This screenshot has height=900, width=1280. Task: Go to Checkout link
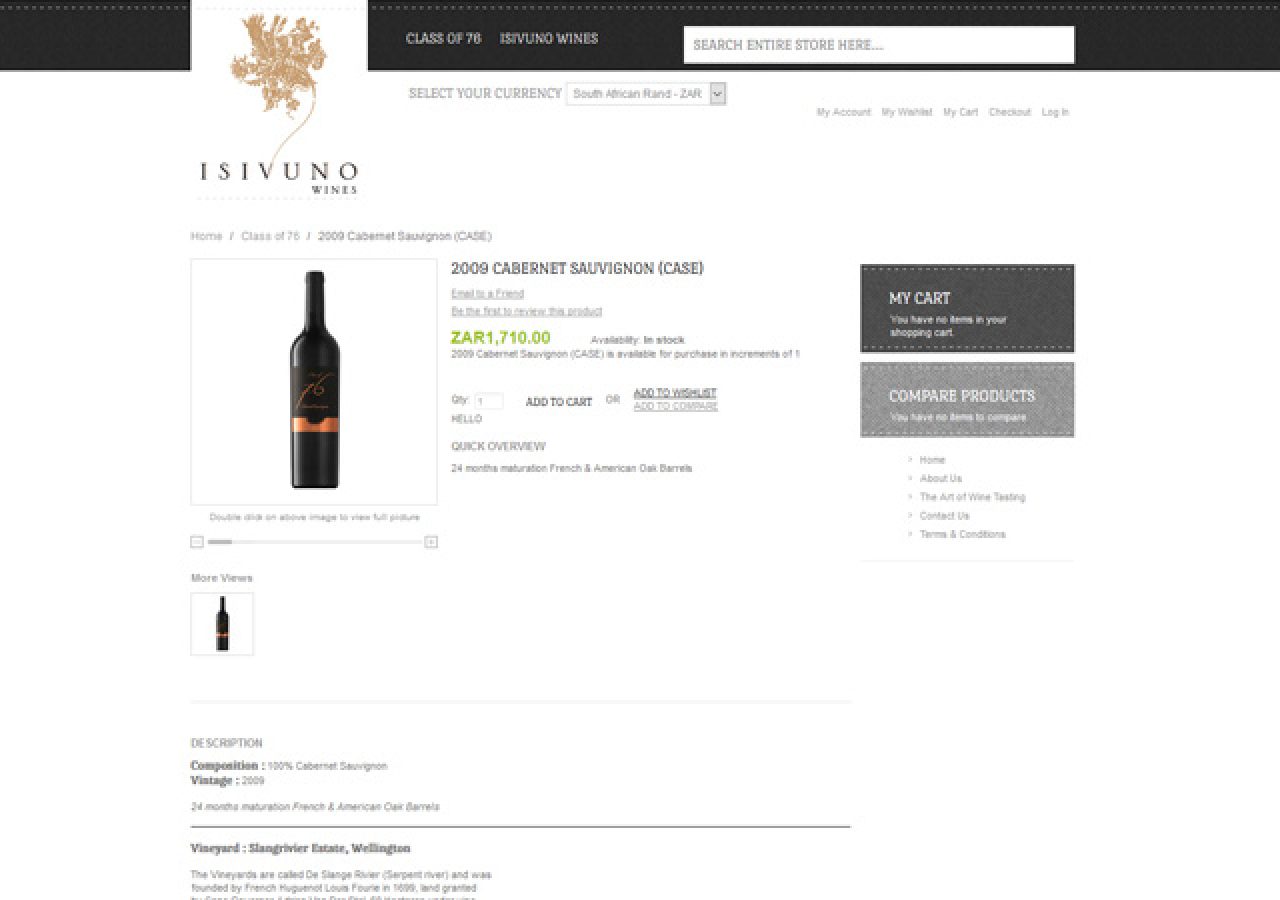(x=1010, y=112)
